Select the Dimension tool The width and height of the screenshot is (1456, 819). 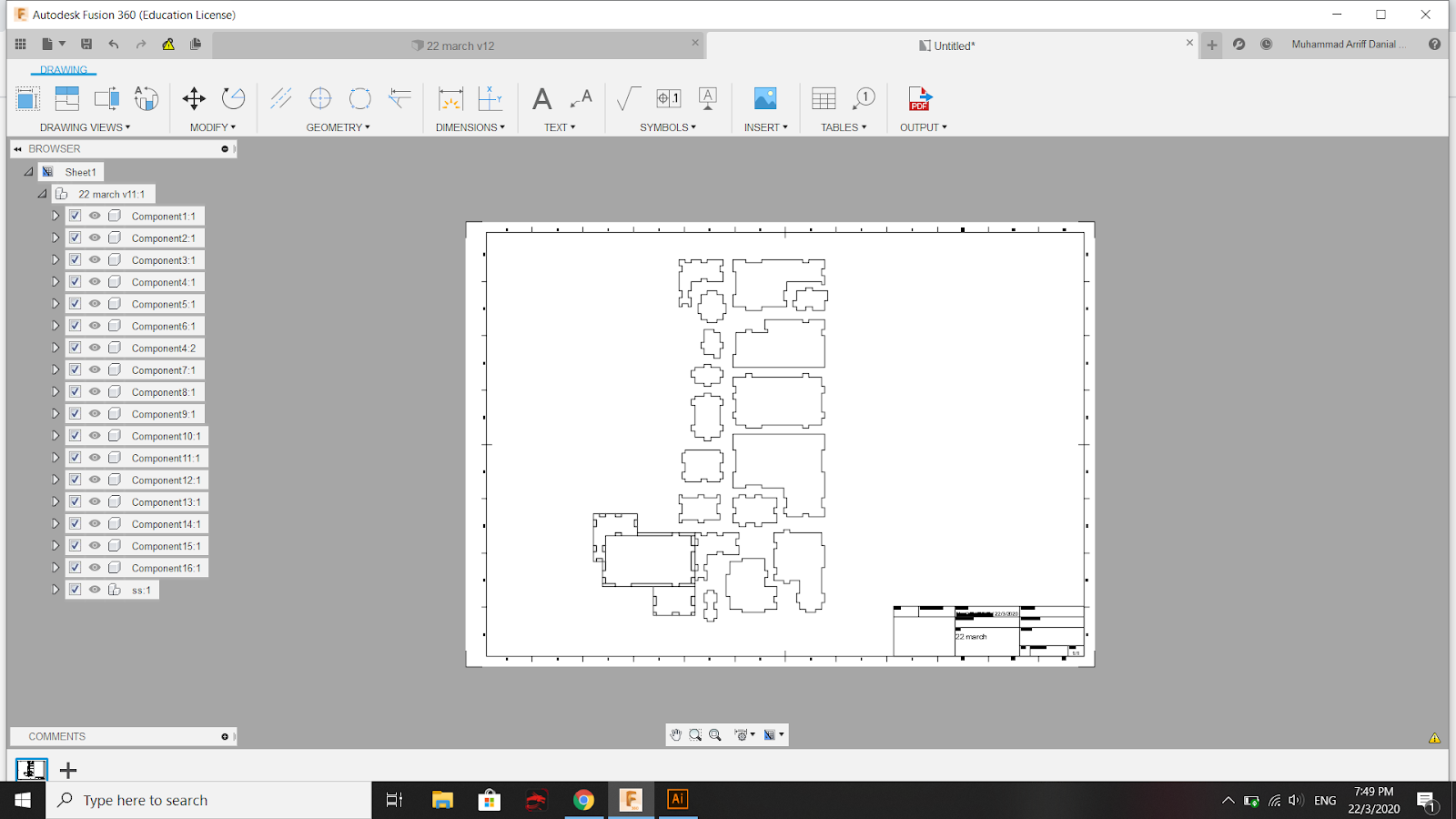click(450, 98)
